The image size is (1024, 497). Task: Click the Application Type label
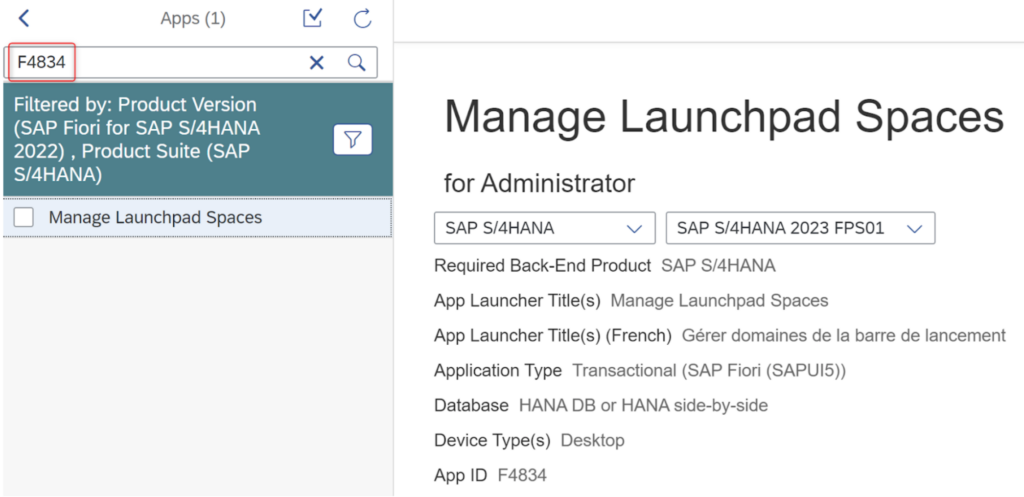[x=498, y=371]
